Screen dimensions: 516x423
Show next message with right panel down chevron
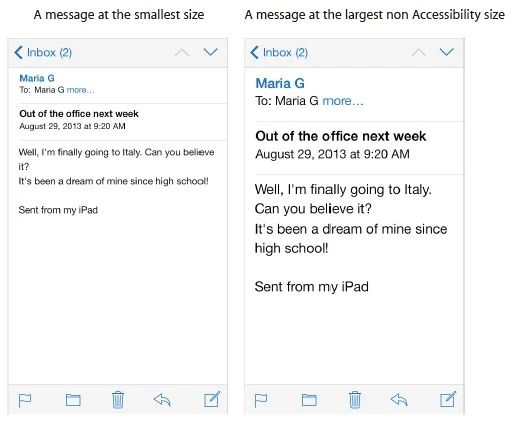click(447, 52)
